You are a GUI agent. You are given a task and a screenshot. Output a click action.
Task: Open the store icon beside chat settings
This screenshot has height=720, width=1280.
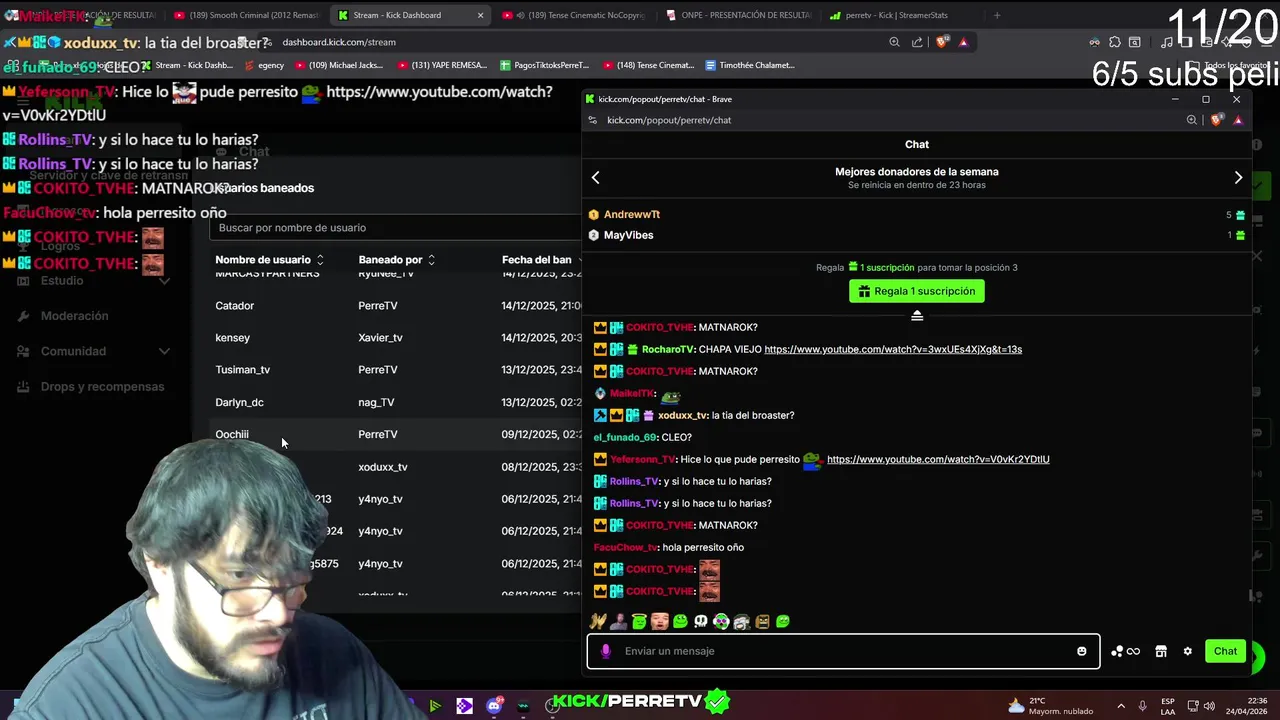click(x=1161, y=651)
